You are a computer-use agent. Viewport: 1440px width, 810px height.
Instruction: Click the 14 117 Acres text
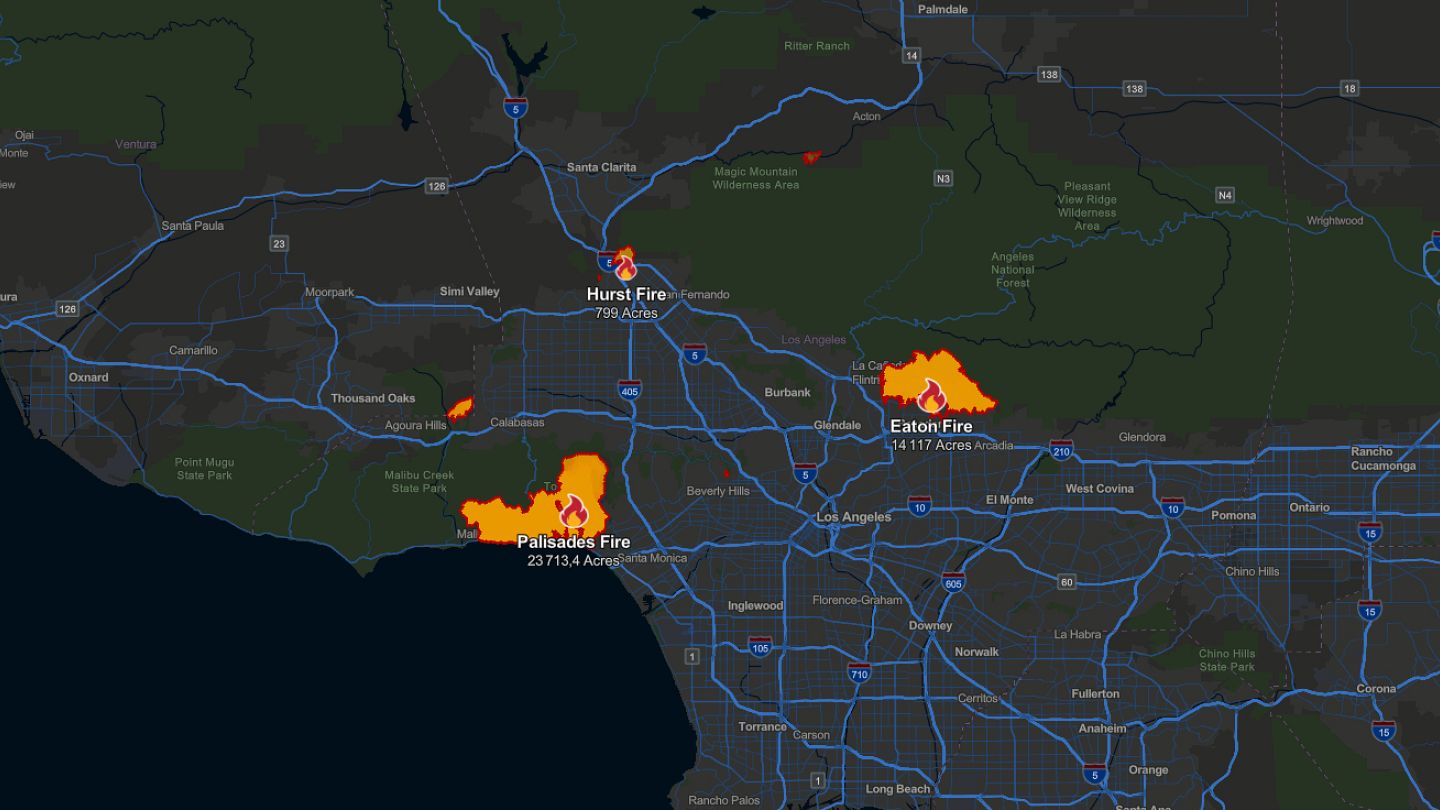click(x=931, y=445)
